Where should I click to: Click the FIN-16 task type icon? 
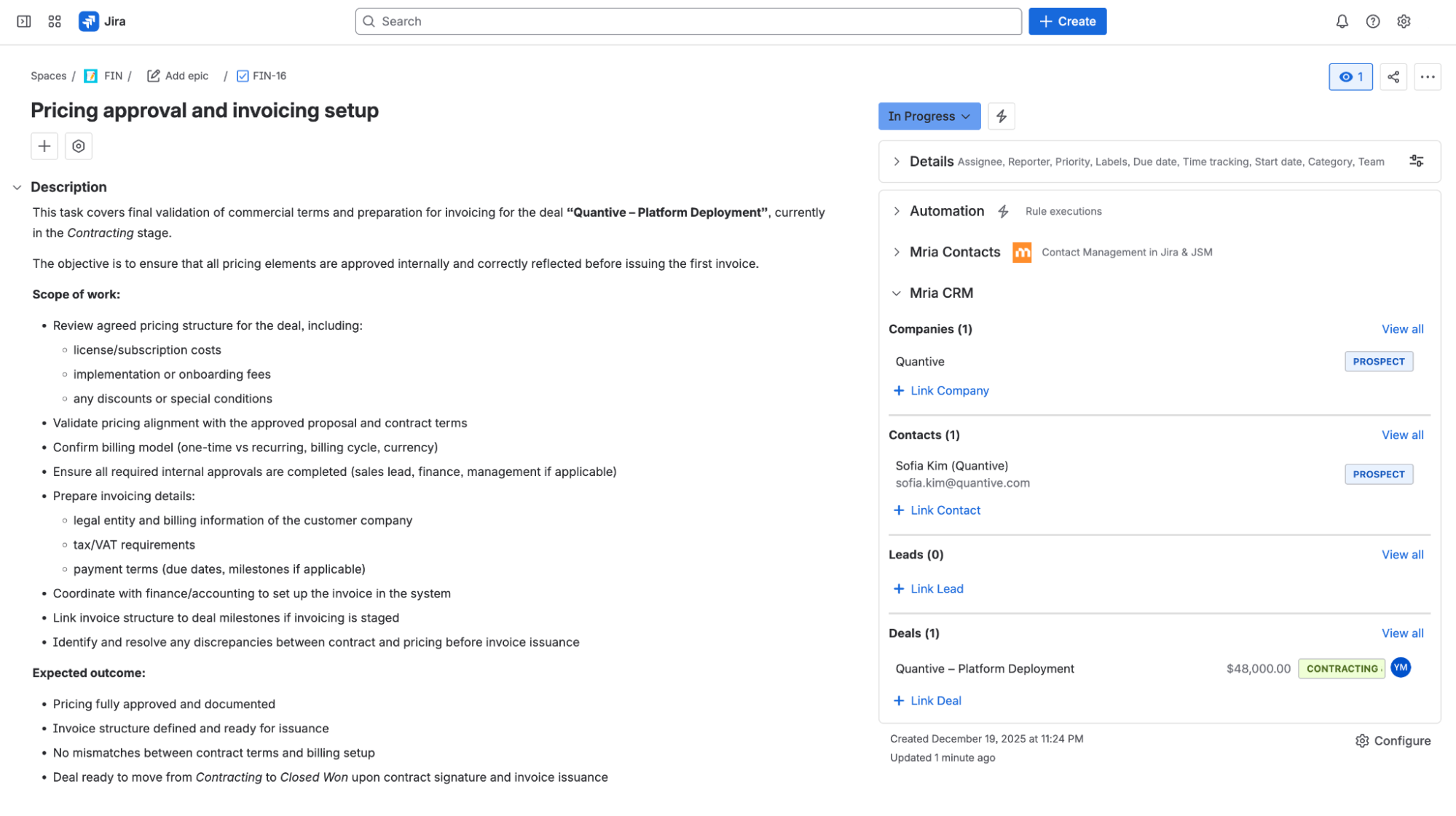243,76
